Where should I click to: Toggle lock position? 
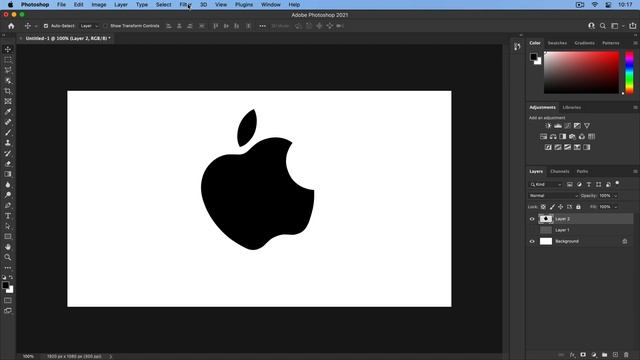point(560,207)
